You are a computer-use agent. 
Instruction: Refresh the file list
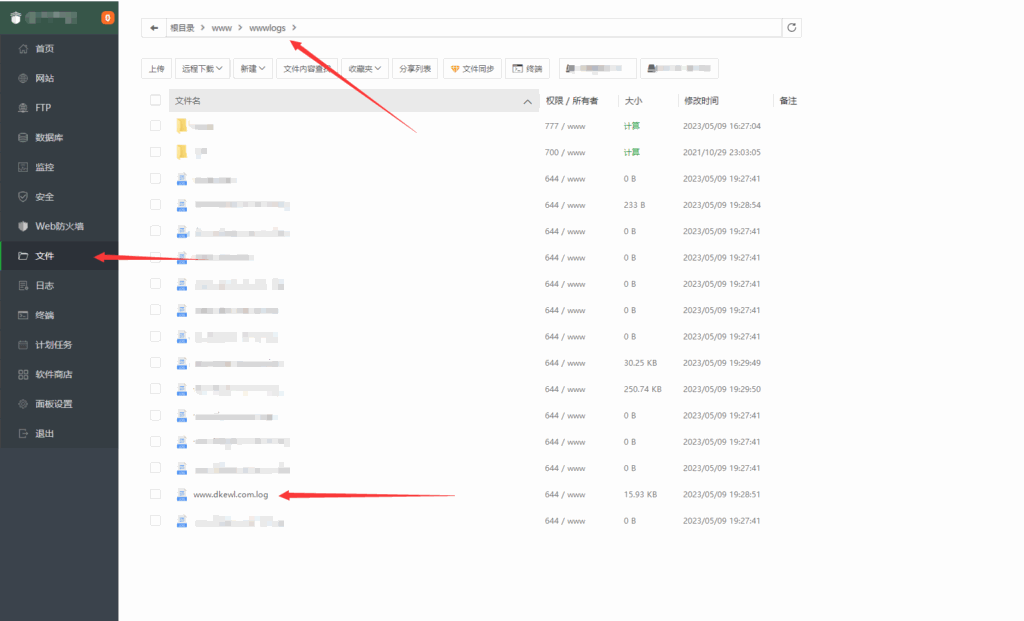pyautogui.click(x=792, y=28)
